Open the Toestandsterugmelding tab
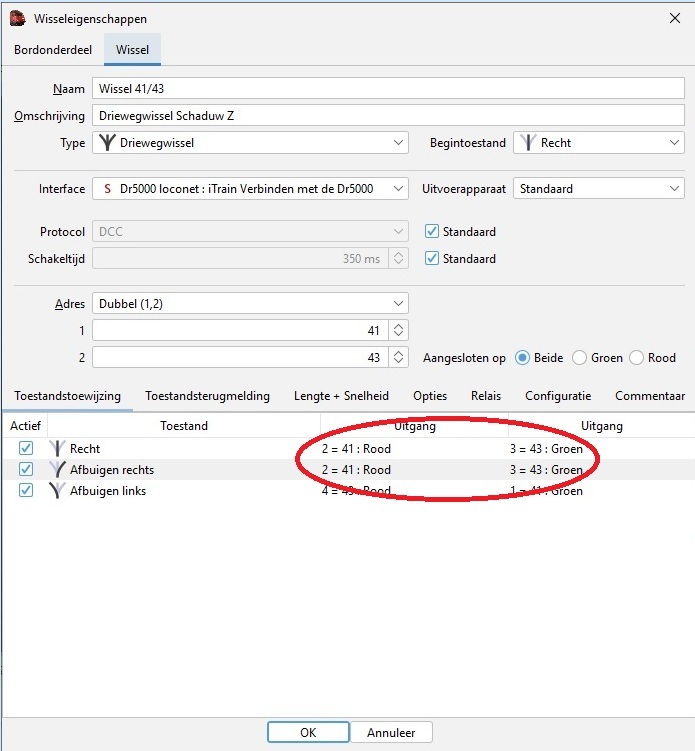 [207, 396]
